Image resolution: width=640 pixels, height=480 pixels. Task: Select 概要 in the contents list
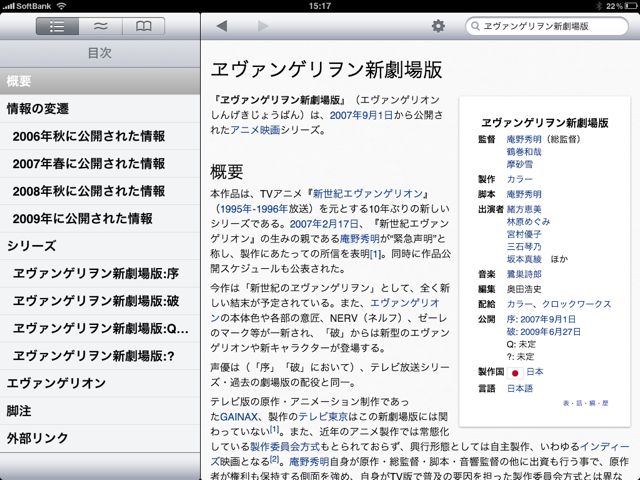coord(100,81)
